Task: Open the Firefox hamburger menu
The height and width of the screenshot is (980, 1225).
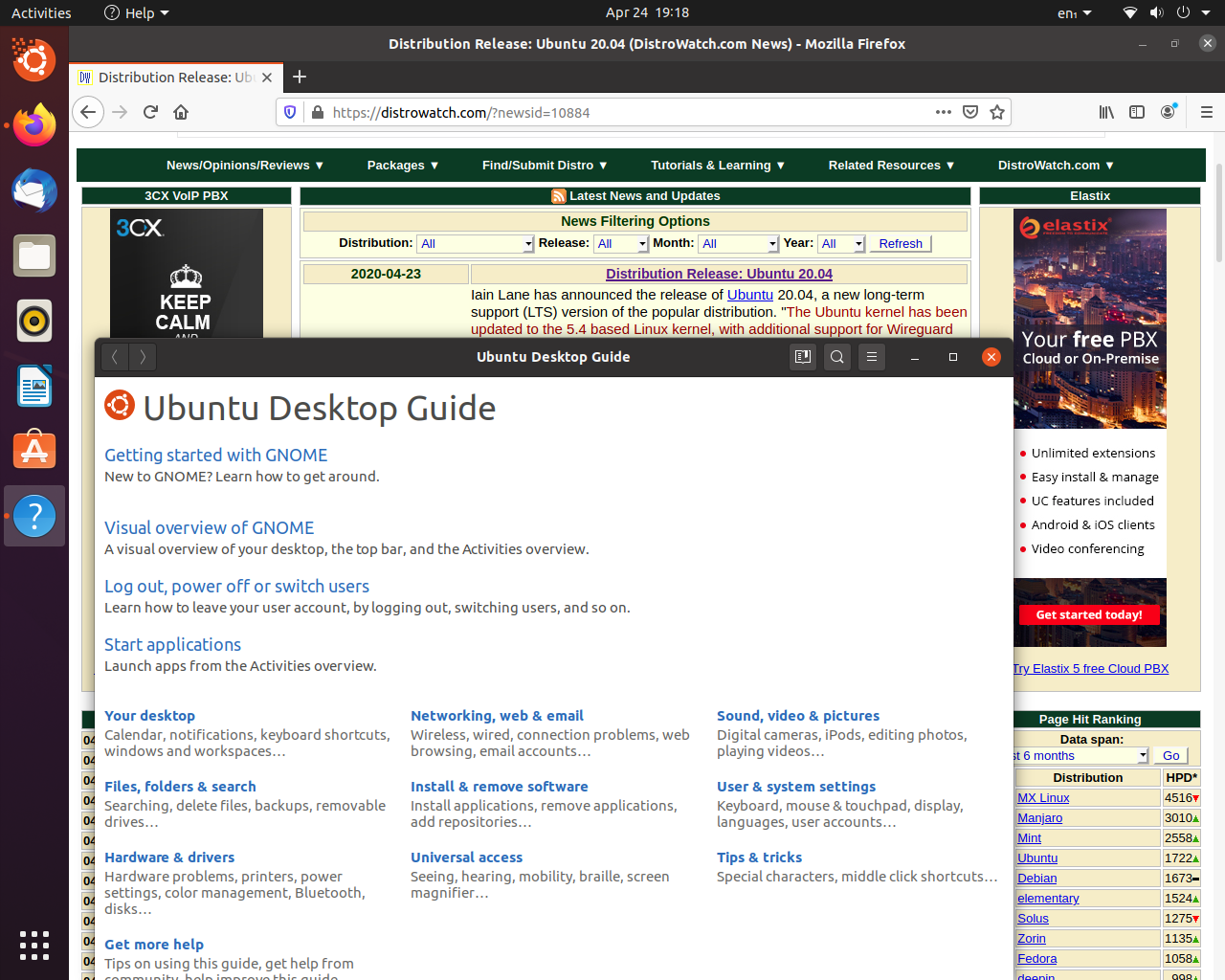Action: pyautogui.click(x=1207, y=112)
